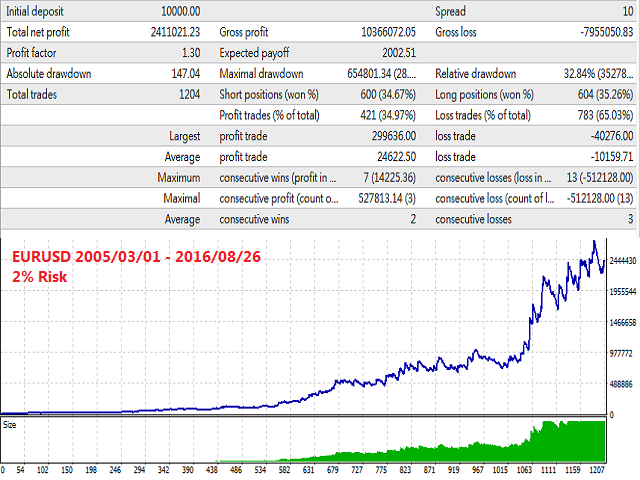Image resolution: width=640 pixels, height=480 pixels.
Task: Click the Total net profit value 2411021.23
Action: click(x=176, y=32)
